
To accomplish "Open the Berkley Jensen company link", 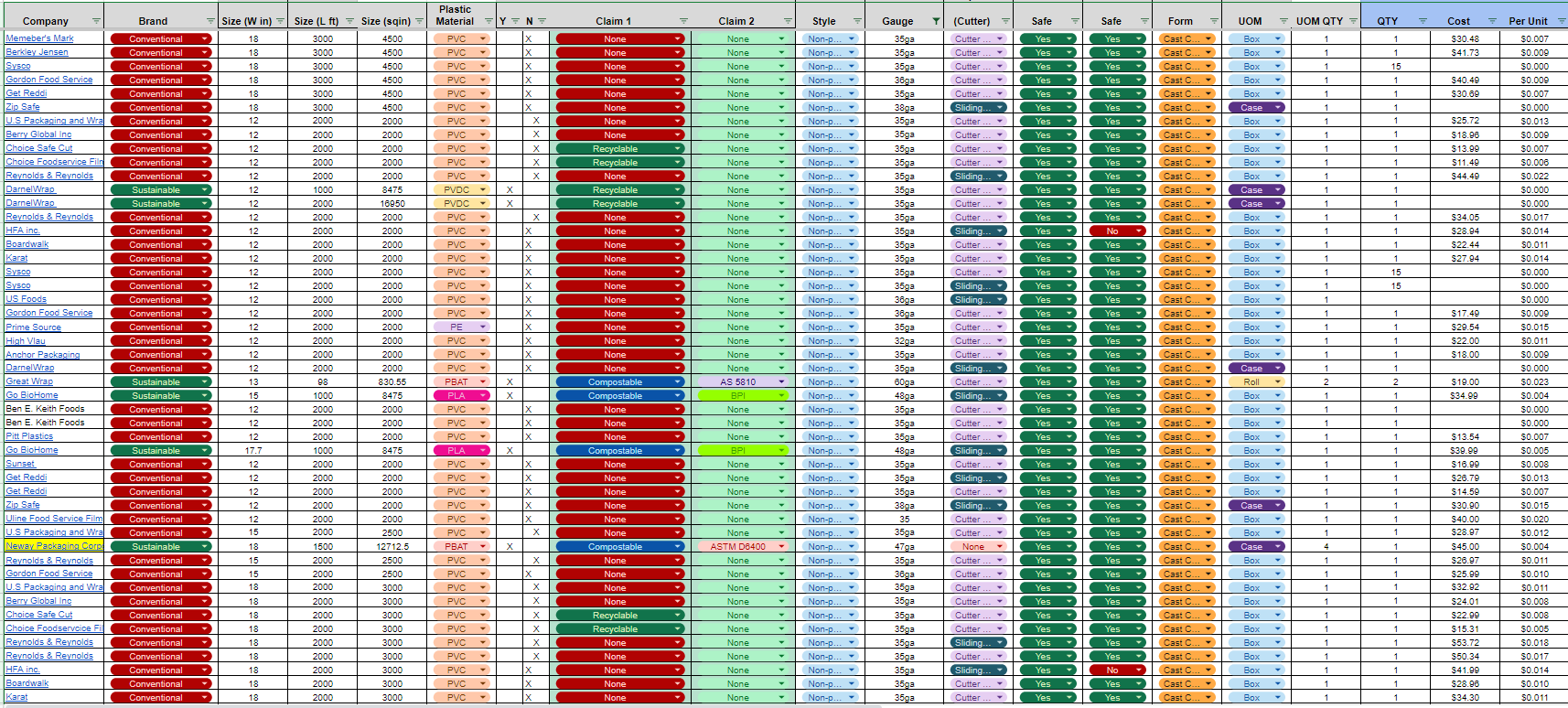I will pos(37,52).
